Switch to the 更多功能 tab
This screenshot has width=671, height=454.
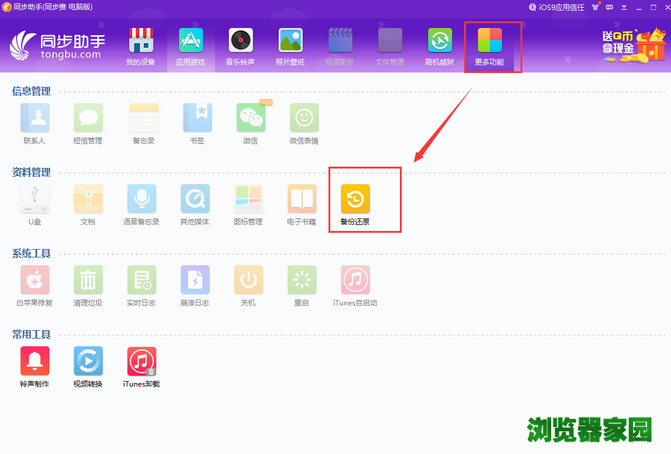click(x=491, y=46)
